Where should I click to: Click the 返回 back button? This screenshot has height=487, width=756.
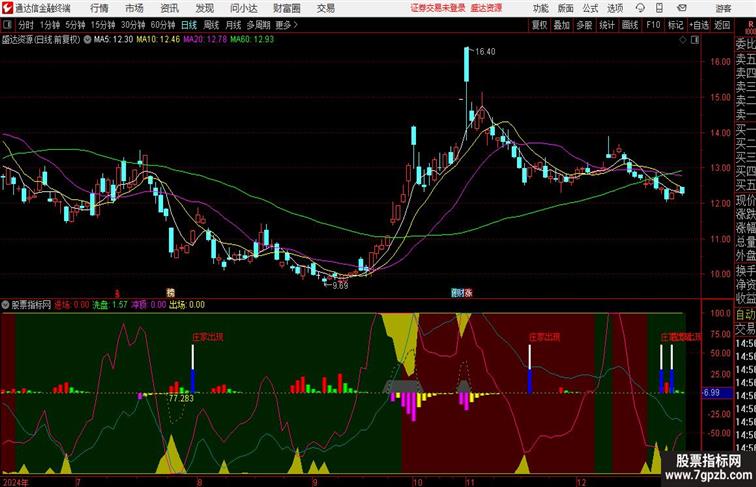pyautogui.click(x=722, y=25)
